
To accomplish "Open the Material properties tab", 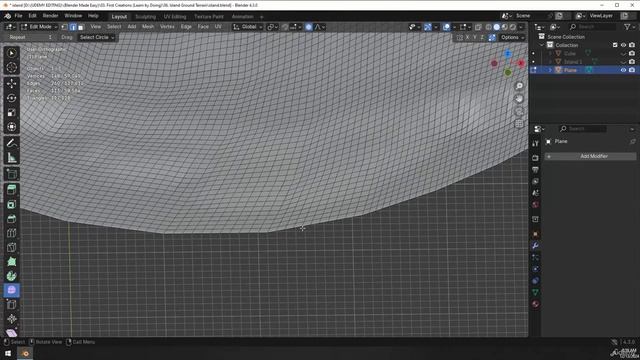I will (535, 304).
